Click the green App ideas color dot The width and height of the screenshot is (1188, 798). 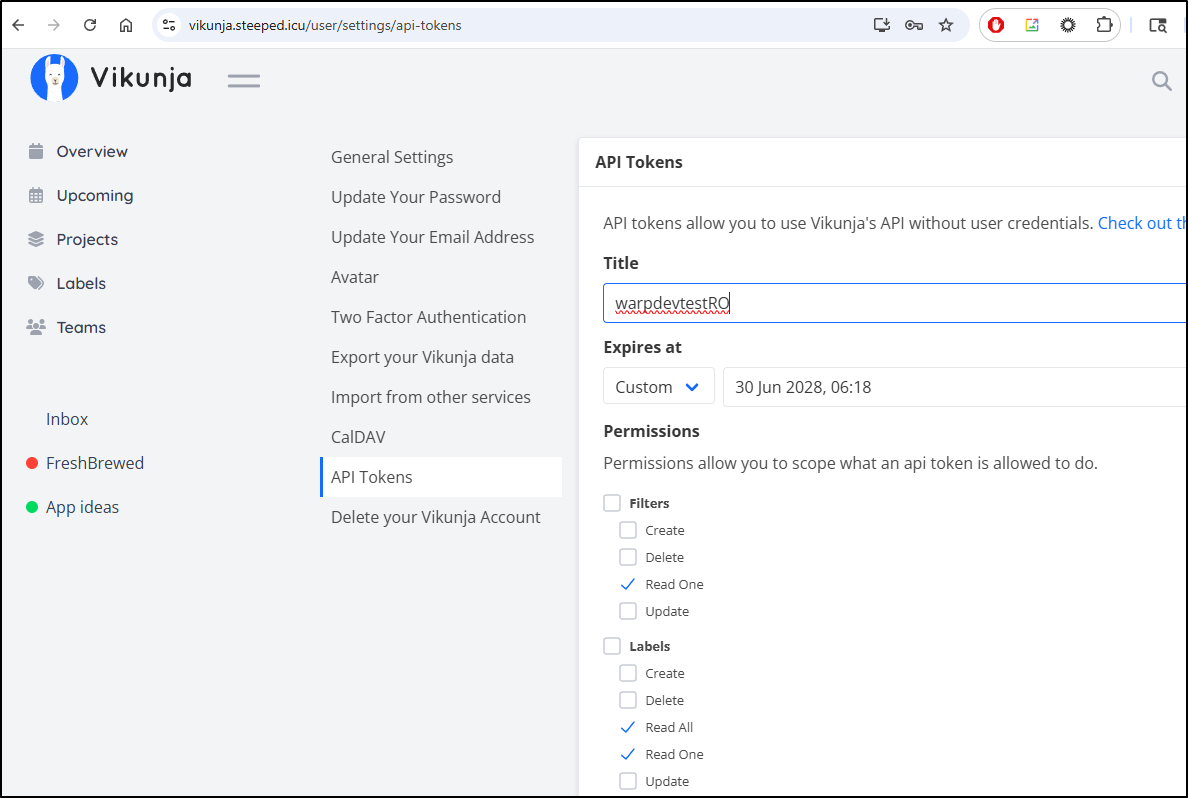(32, 507)
